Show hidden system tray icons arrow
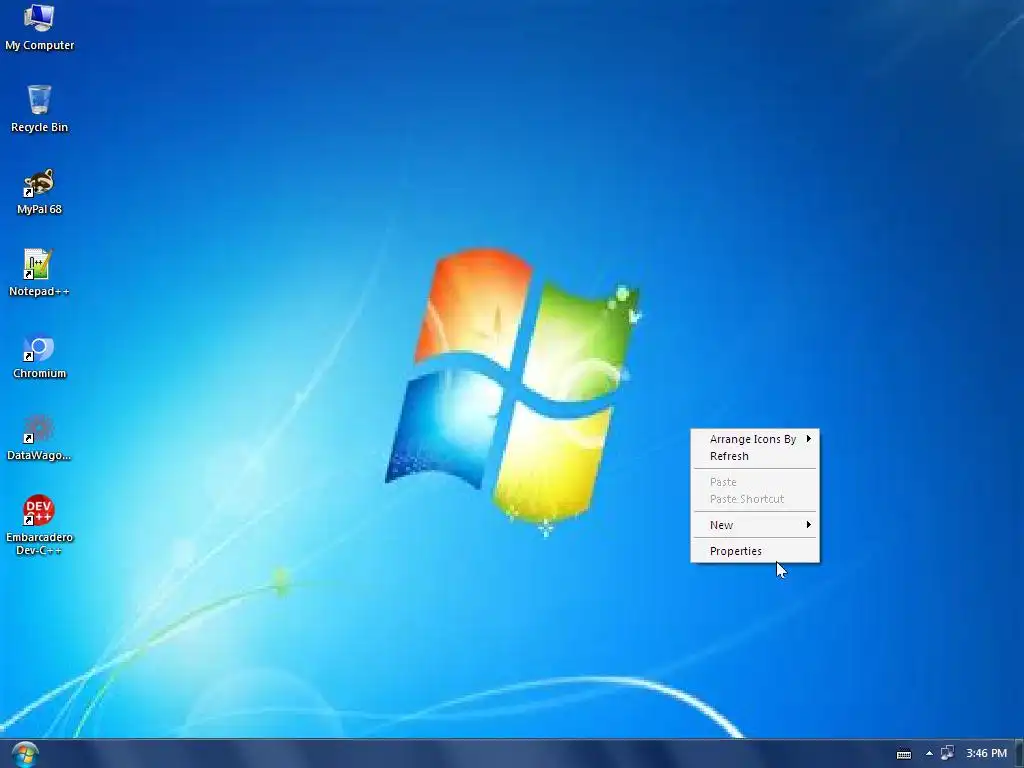1024x768 pixels. coord(929,754)
